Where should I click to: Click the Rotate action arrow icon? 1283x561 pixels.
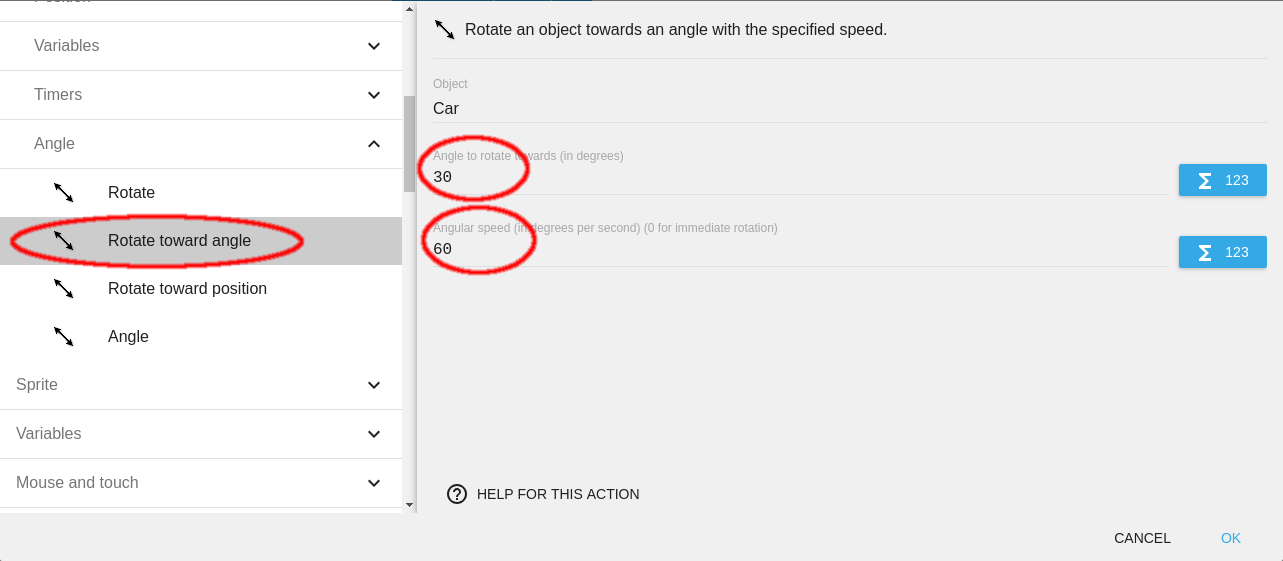63,192
